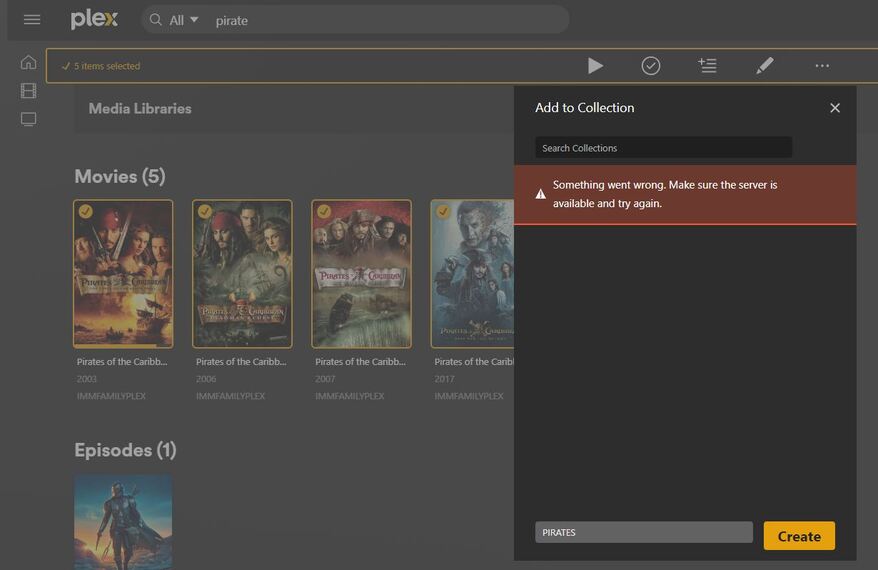Click IMMFAMILYPLEX under the 2017 movie

coord(469,396)
